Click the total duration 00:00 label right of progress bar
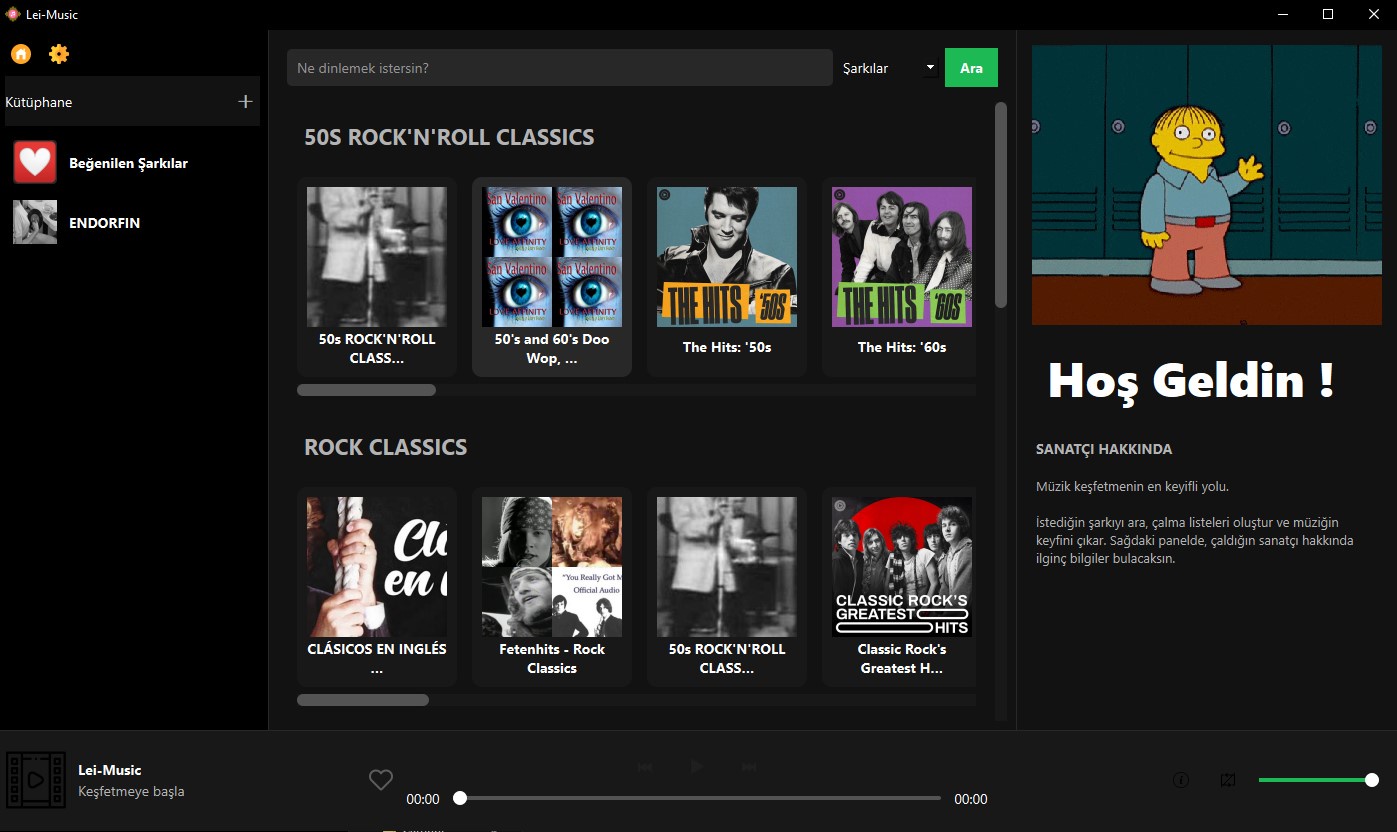Viewport: 1397px width, 832px height. (971, 799)
